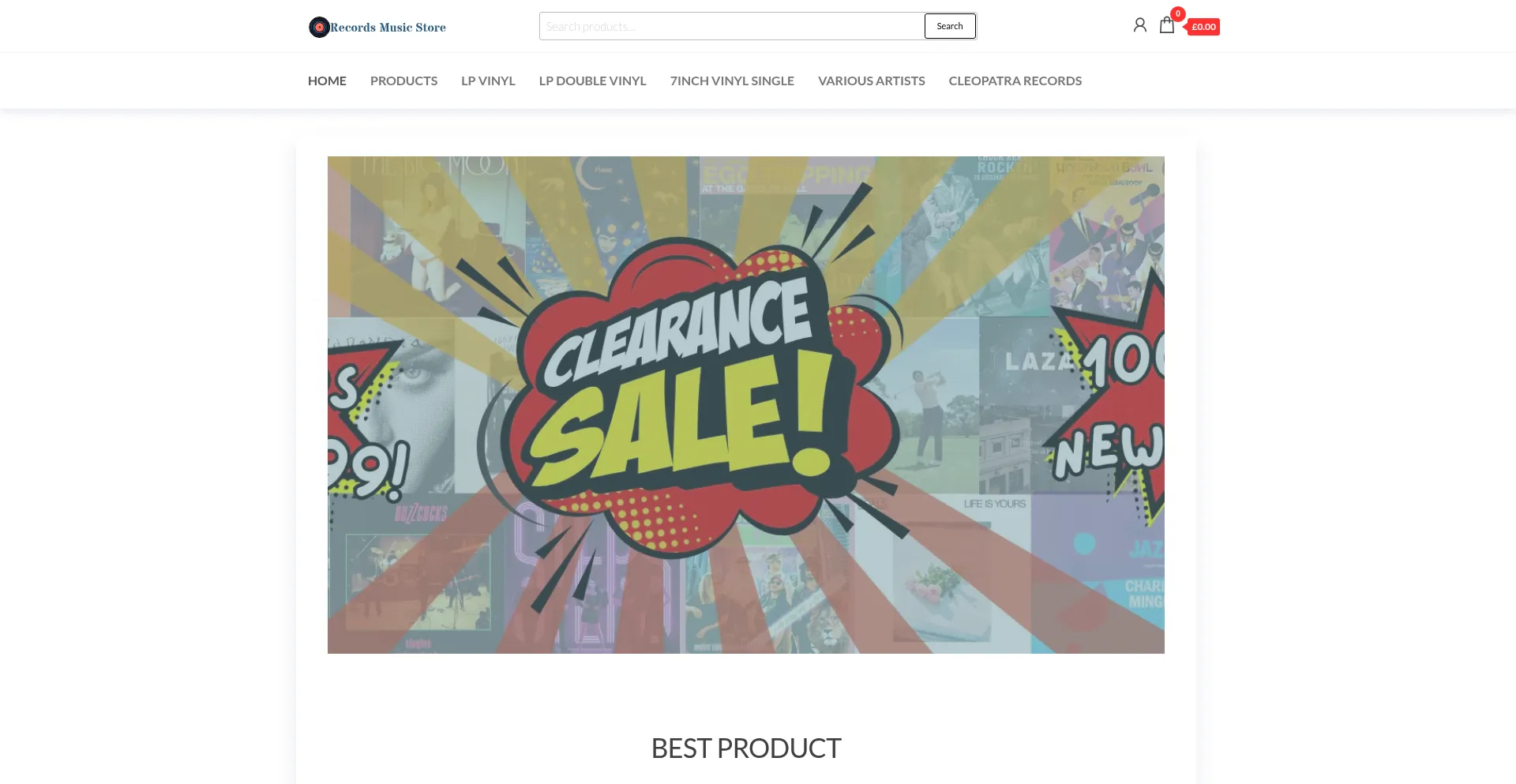The width and height of the screenshot is (1516, 784).
Task: Click the BEST PRODUCT heading
Action: (745, 748)
